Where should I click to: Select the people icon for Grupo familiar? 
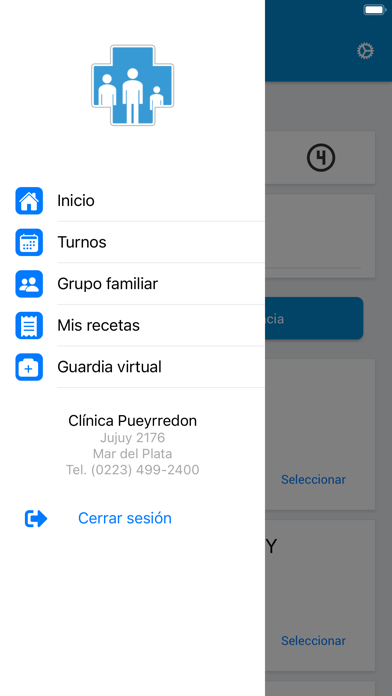[x=29, y=284]
